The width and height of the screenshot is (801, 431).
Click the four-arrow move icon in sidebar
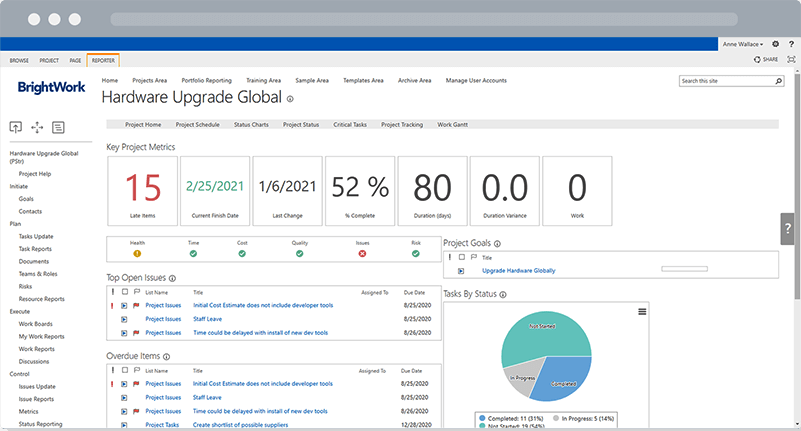(x=37, y=127)
